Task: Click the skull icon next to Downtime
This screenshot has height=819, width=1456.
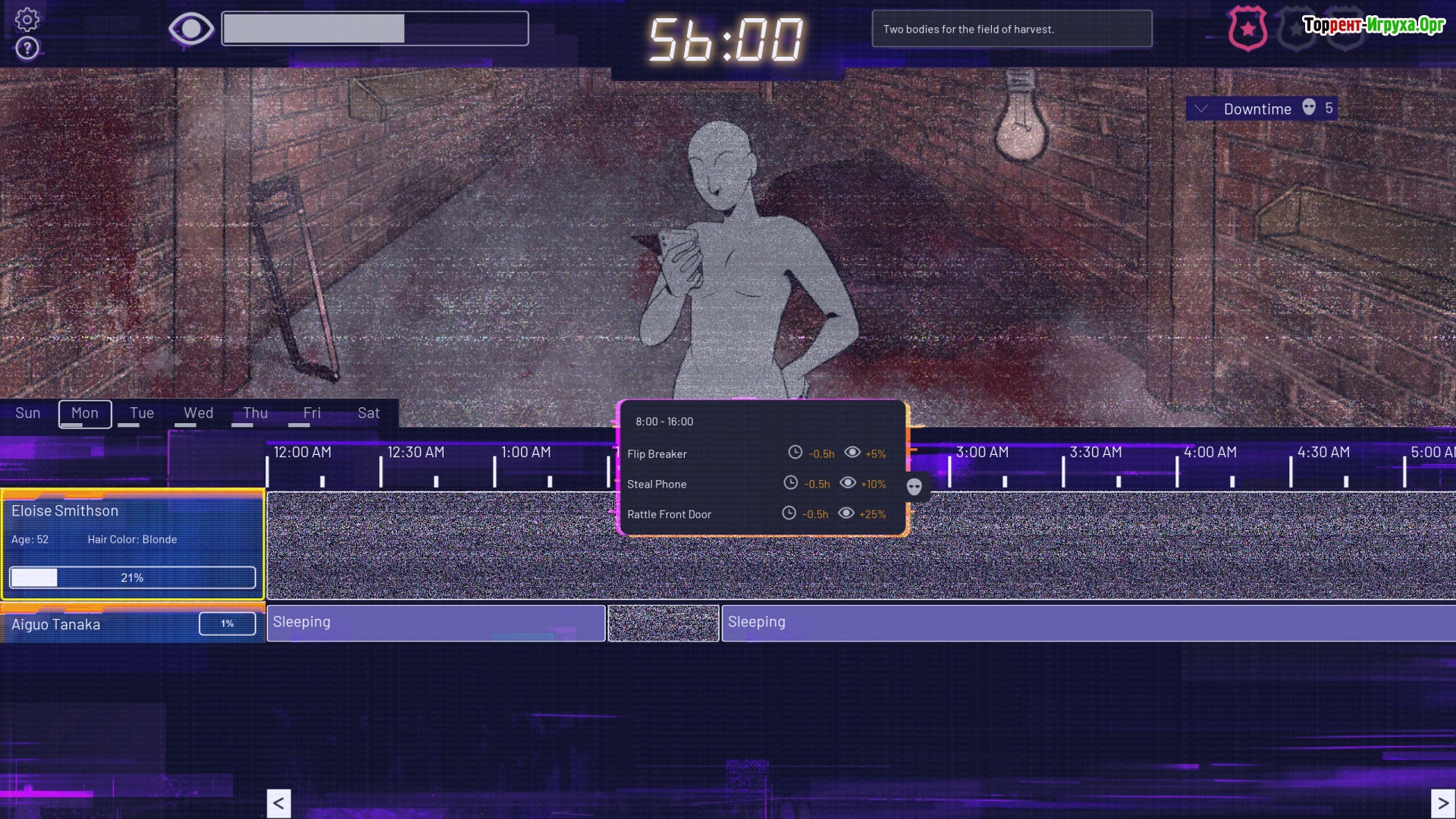Action: (1309, 108)
